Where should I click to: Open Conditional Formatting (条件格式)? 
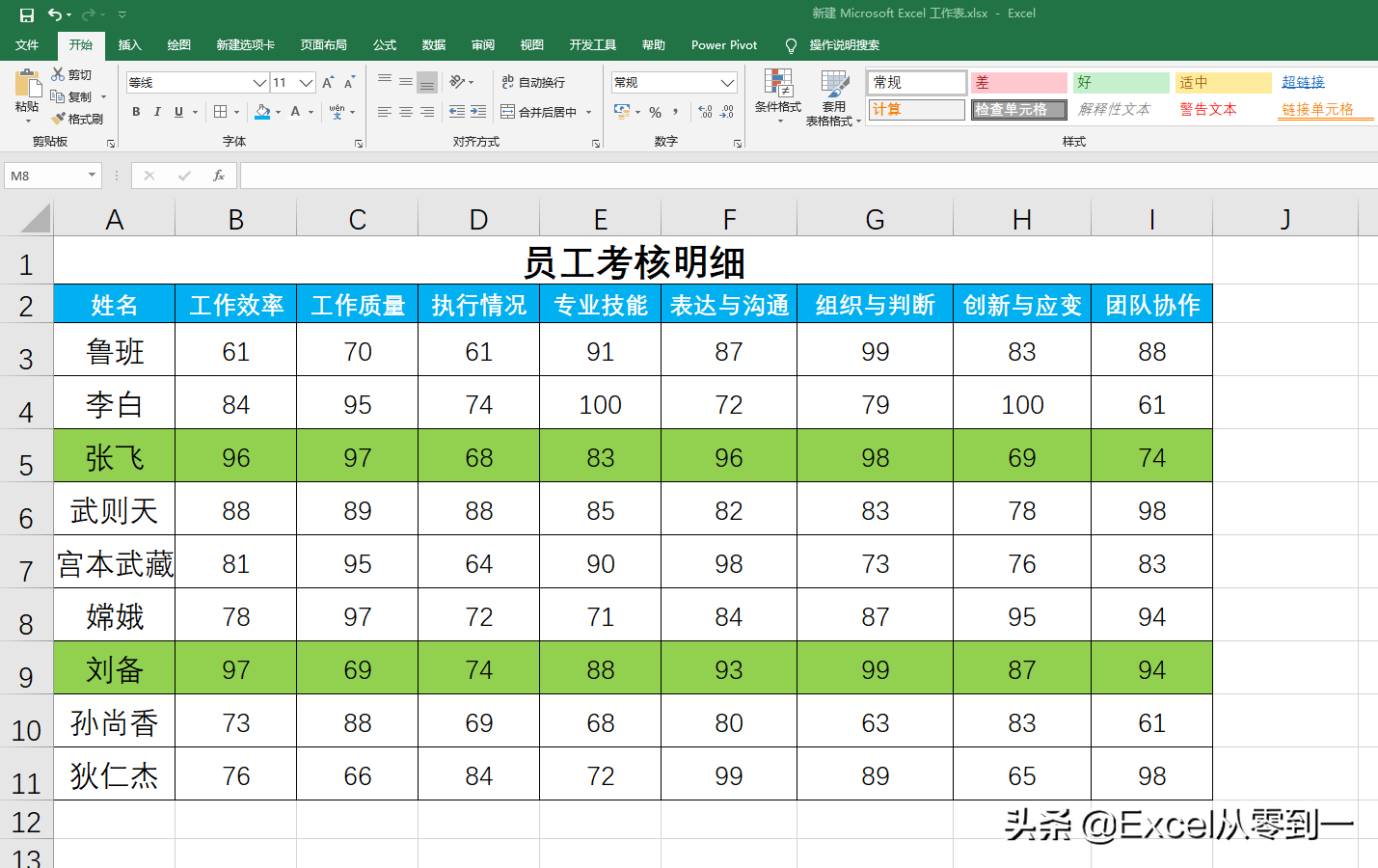click(778, 96)
